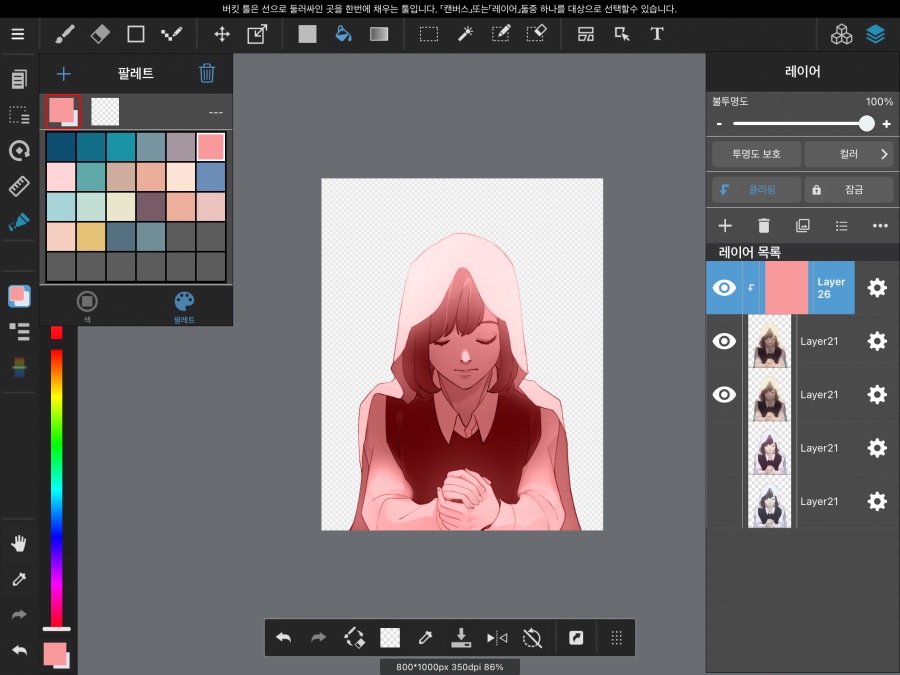Select the Gradient tool
This screenshot has width=900, height=675.
[379, 33]
